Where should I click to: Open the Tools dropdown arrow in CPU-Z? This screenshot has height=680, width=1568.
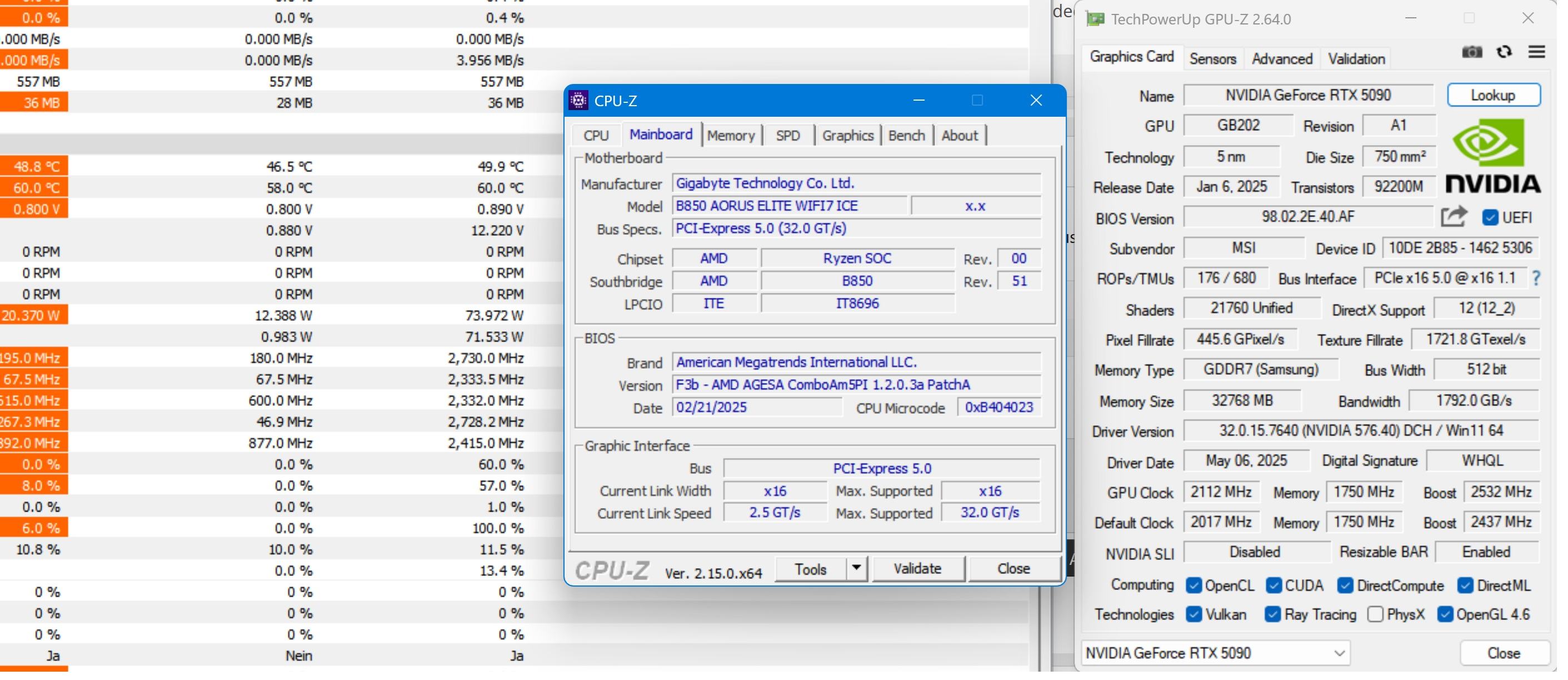click(856, 568)
